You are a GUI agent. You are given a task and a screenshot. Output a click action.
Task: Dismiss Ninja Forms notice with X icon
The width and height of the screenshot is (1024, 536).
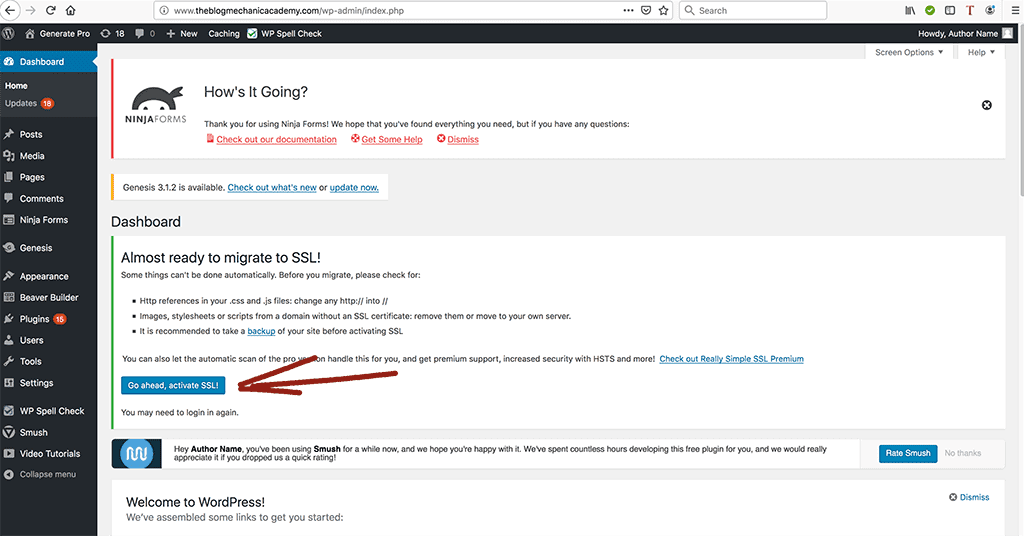click(x=986, y=105)
